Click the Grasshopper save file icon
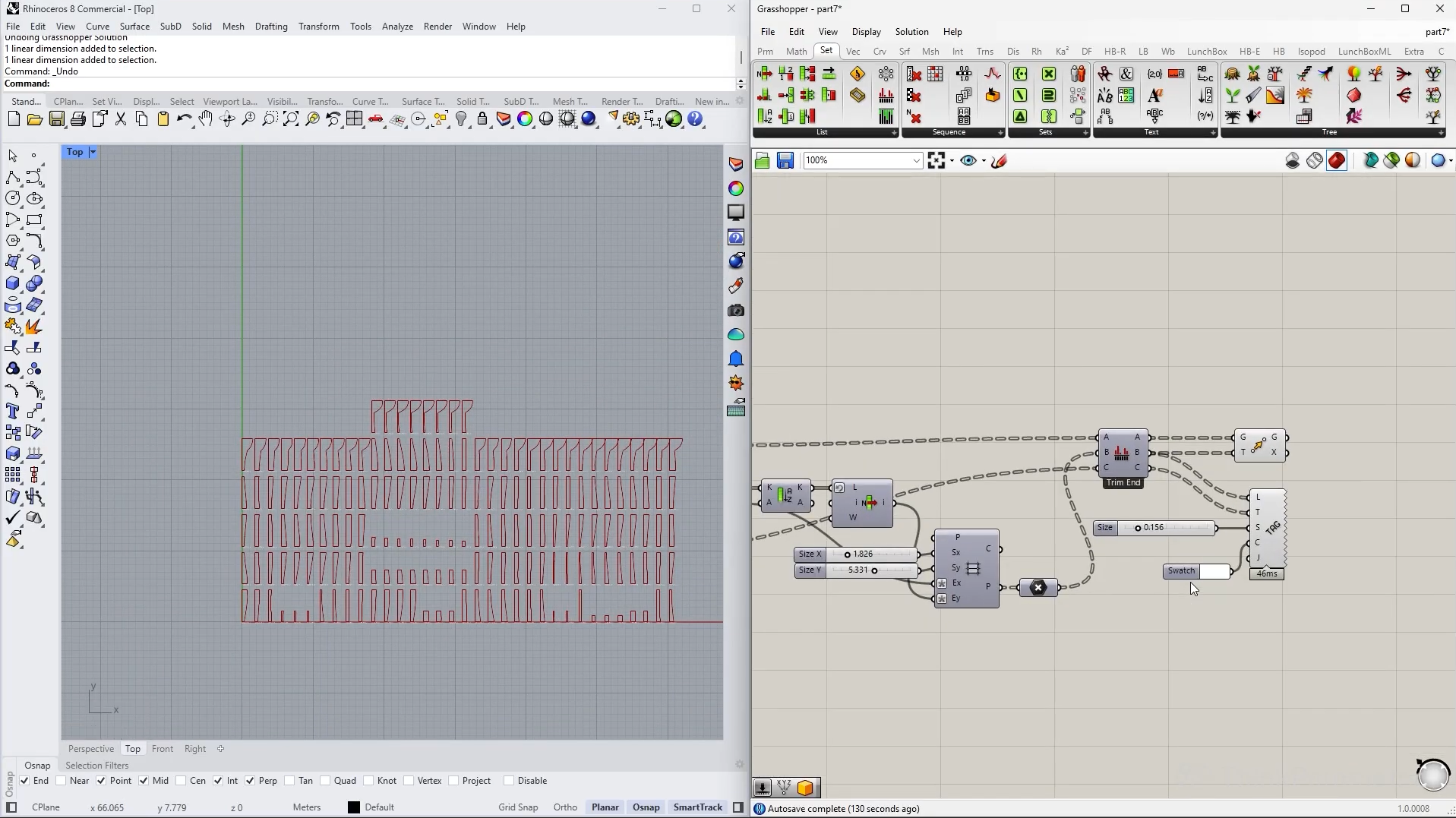Viewport: 1456px width, 818px height. [x=785, y=161]
